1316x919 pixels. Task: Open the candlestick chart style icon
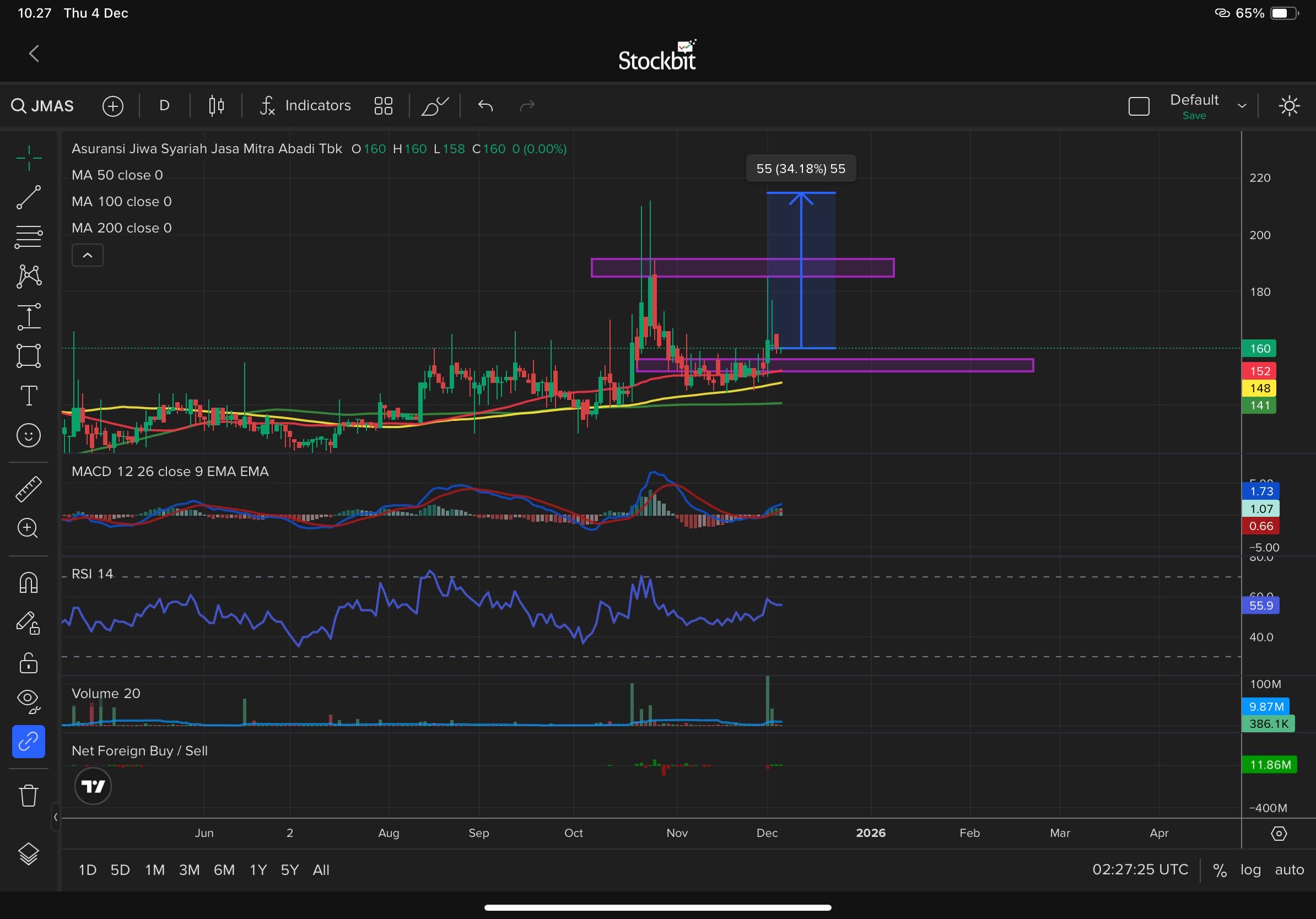click(x=216, y=106)
